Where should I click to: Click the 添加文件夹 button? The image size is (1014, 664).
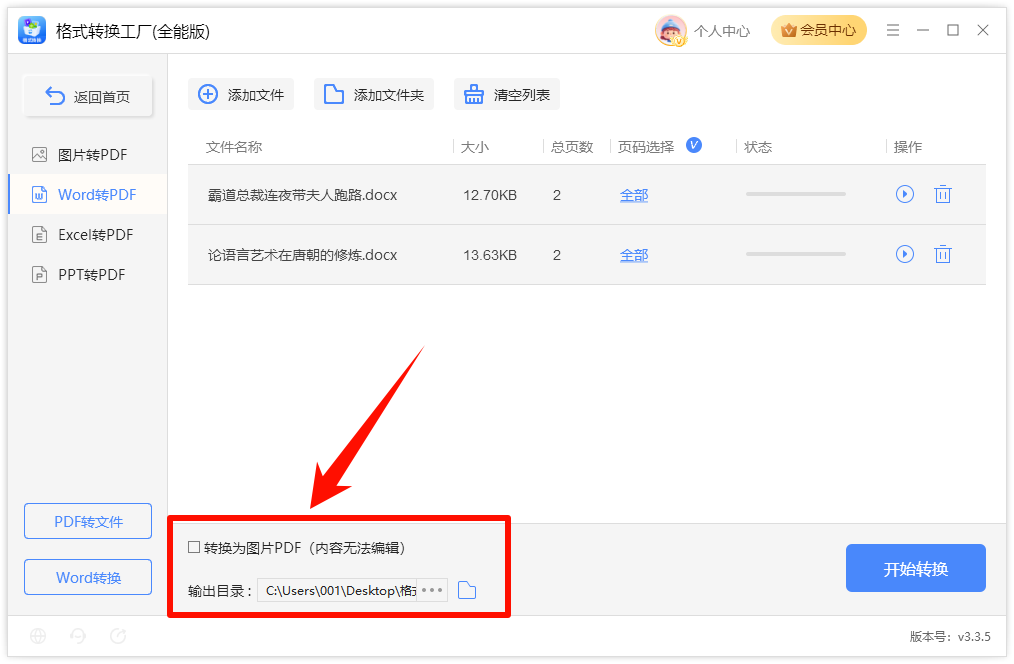point(374,94)
